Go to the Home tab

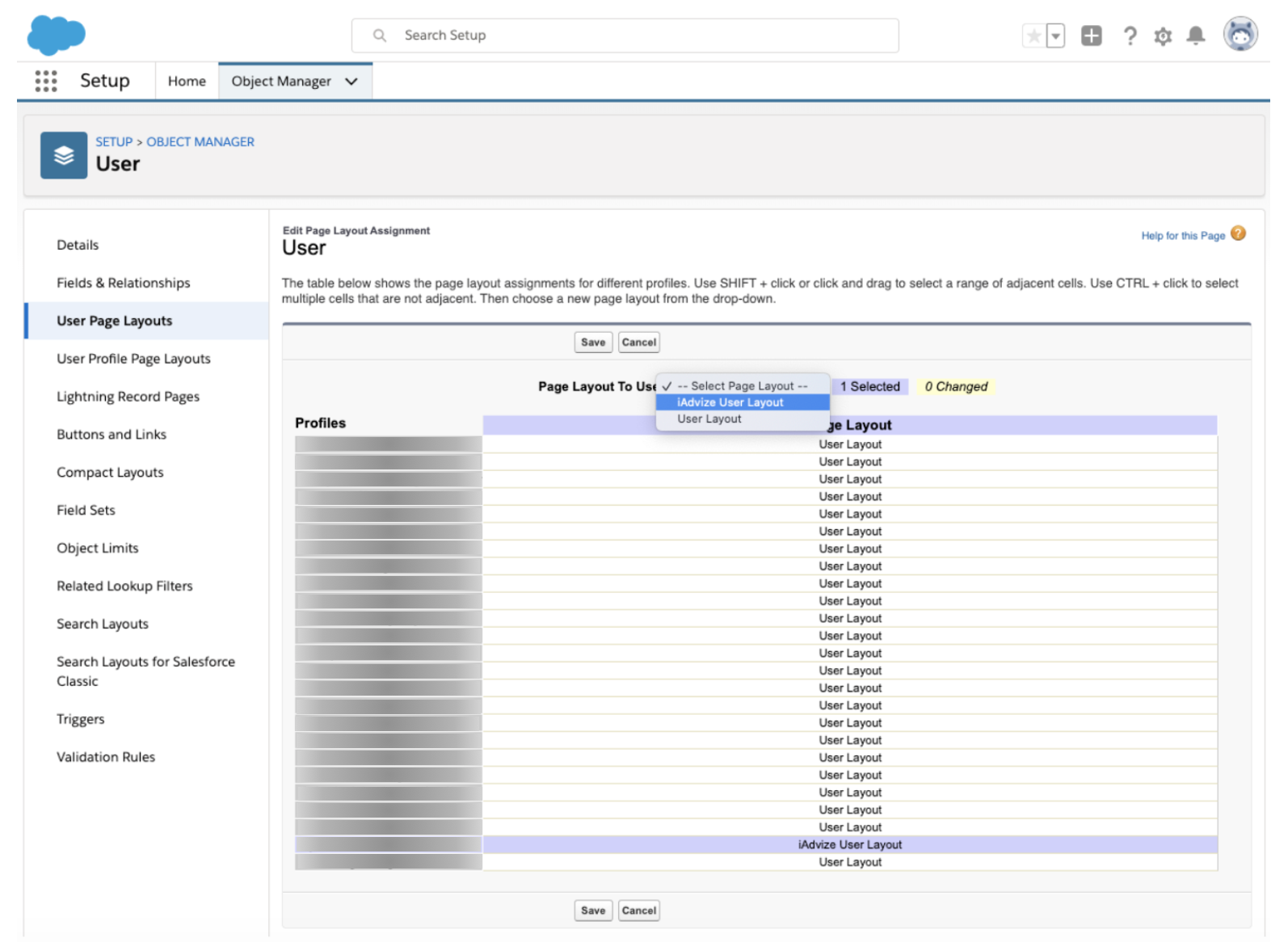click(187, 81)
